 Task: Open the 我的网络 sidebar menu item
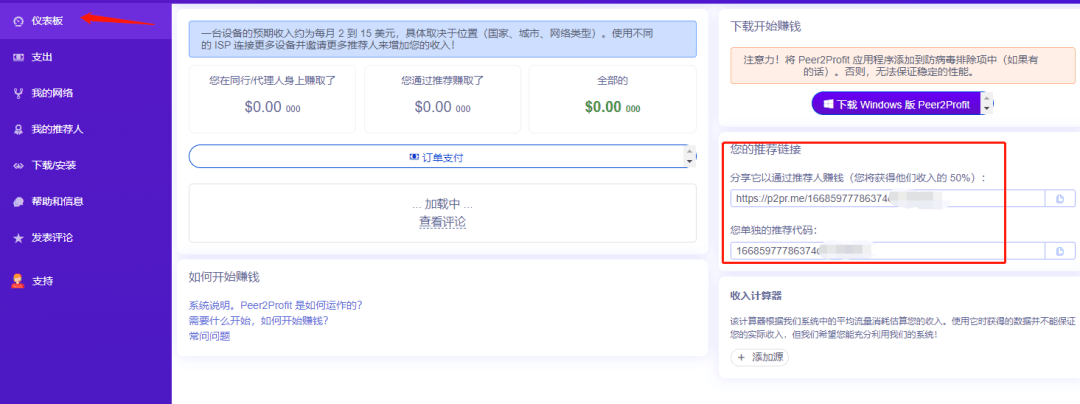pyautogui.click(x=52, y=93)
